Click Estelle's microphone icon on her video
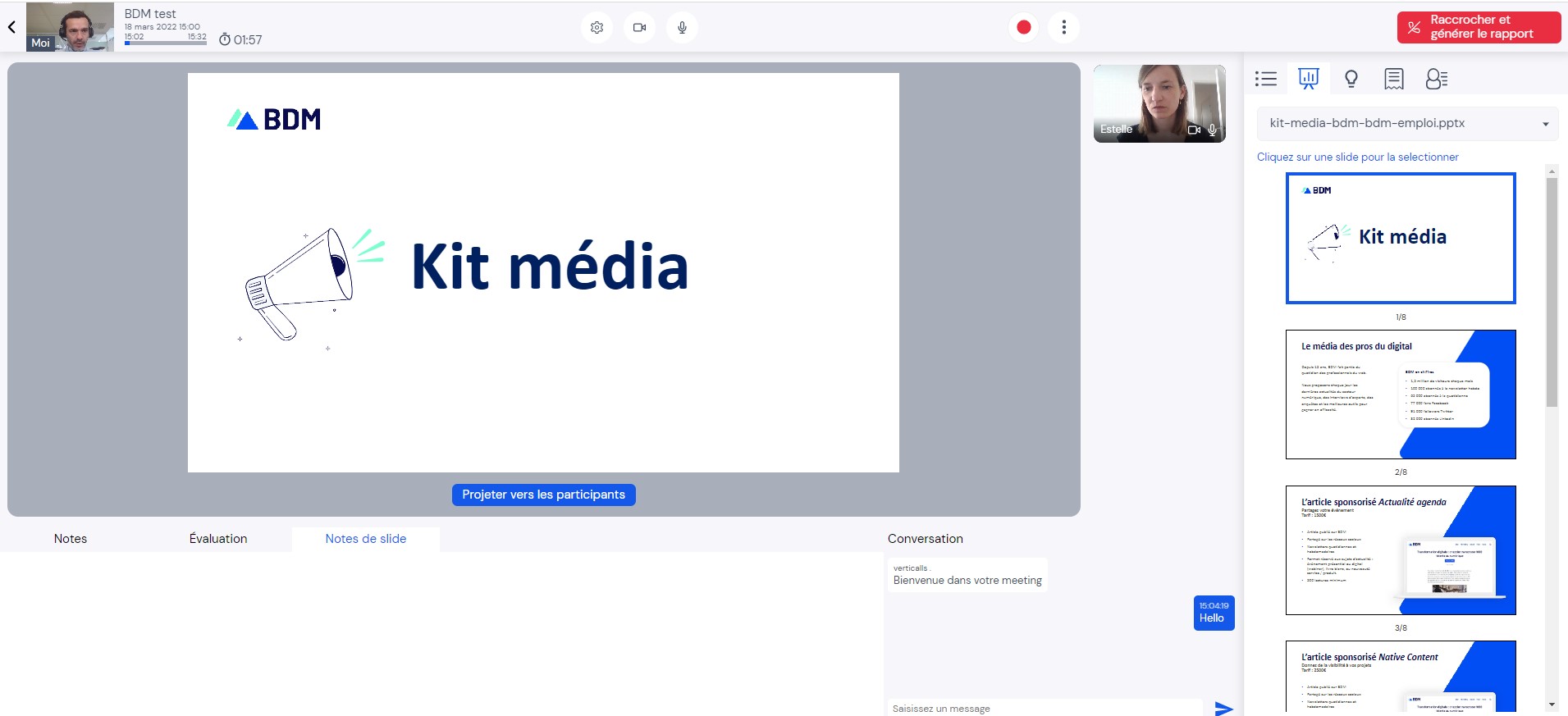Screen dimensions: 1568x716 click(1213, 130)
